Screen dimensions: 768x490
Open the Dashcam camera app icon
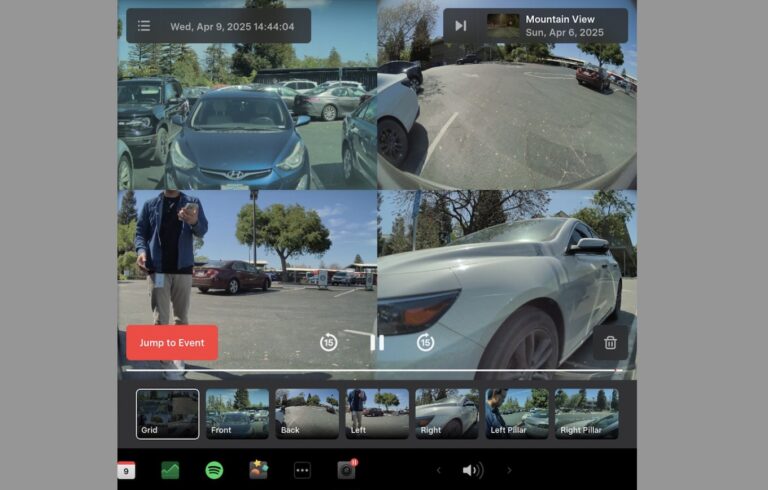click(x=346, y=470)
